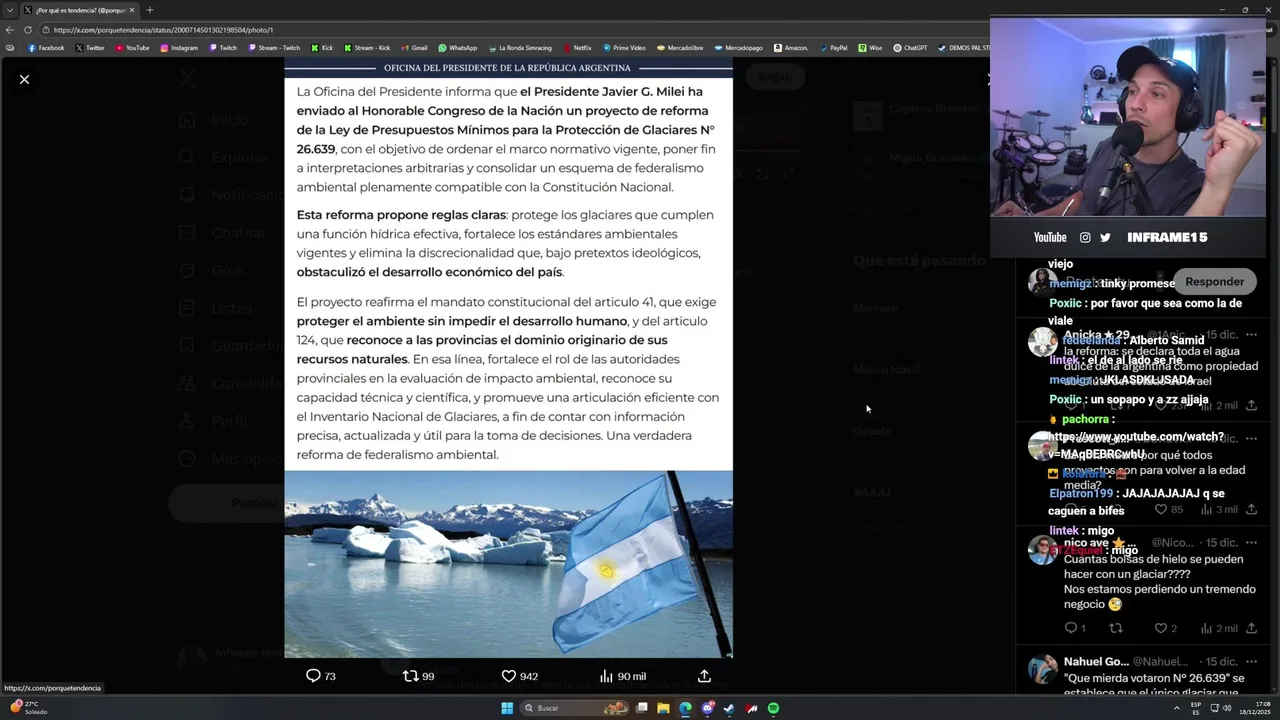Viewport: 1280px width, 720px height.
Task: Close the ¿Por qué es tendencia? tab
Action: coord(131,10)
